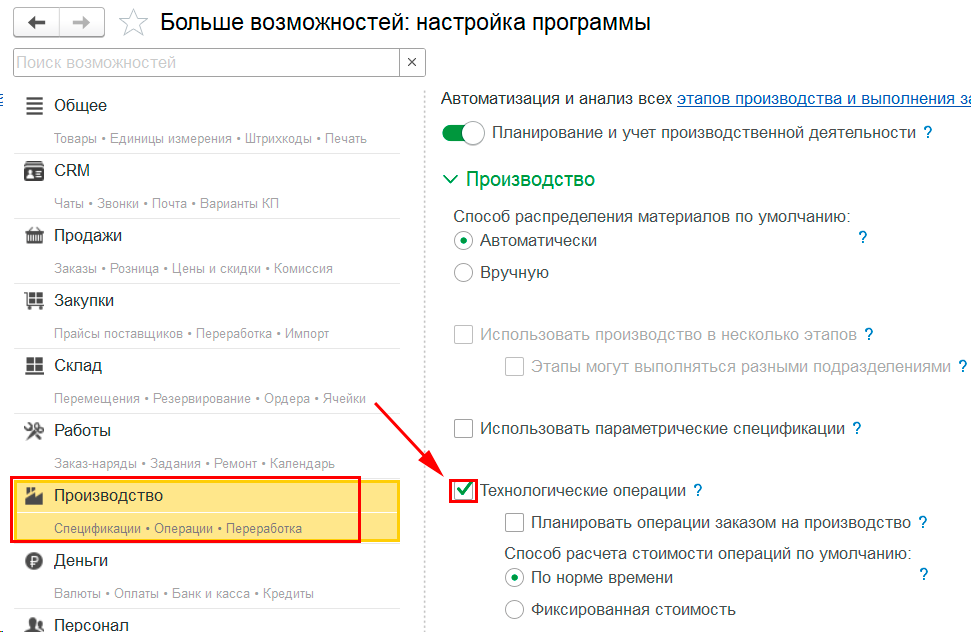Viewport: 971px width, 632px height.
Task: Open help for multi-stage production option
Action: [869, 334]
